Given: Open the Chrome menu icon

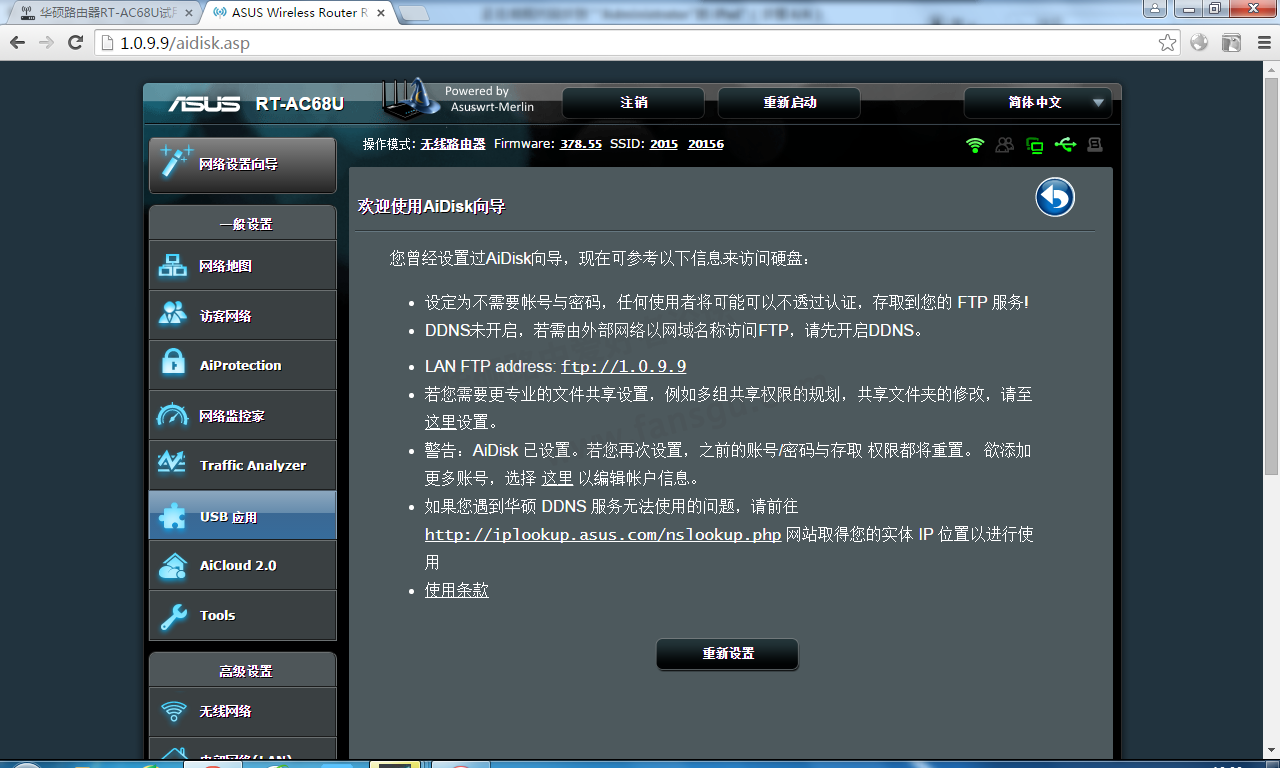Looking at the screenshot, I should click(1262, 43).
